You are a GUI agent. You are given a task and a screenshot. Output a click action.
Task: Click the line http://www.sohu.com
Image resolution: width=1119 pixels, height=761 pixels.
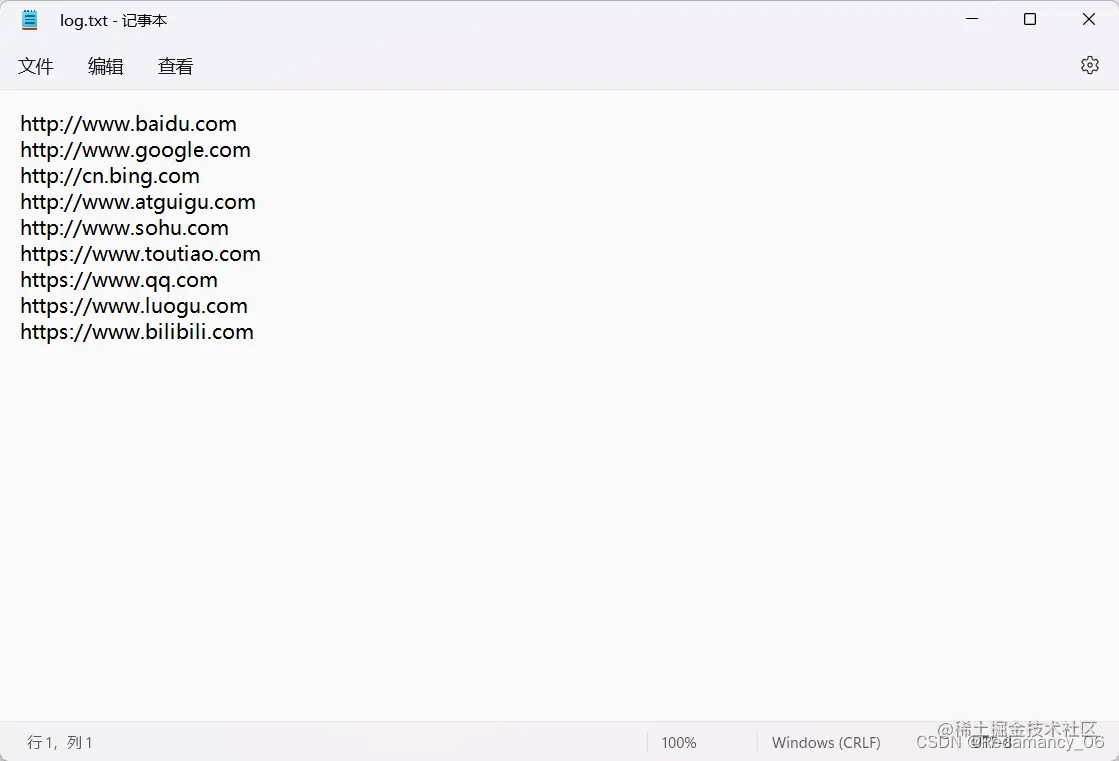(124, 228)
